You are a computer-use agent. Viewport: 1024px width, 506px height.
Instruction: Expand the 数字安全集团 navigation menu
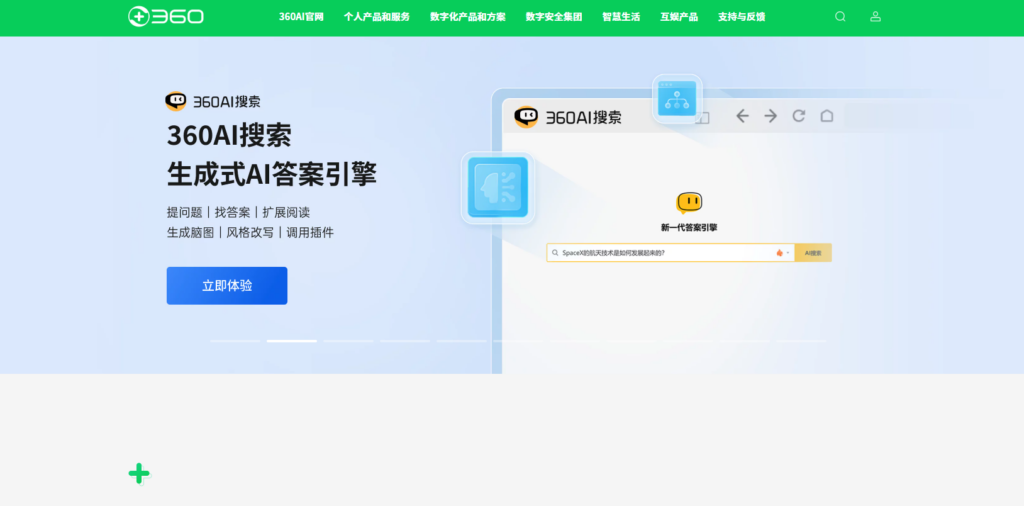(x=553, y=17)
